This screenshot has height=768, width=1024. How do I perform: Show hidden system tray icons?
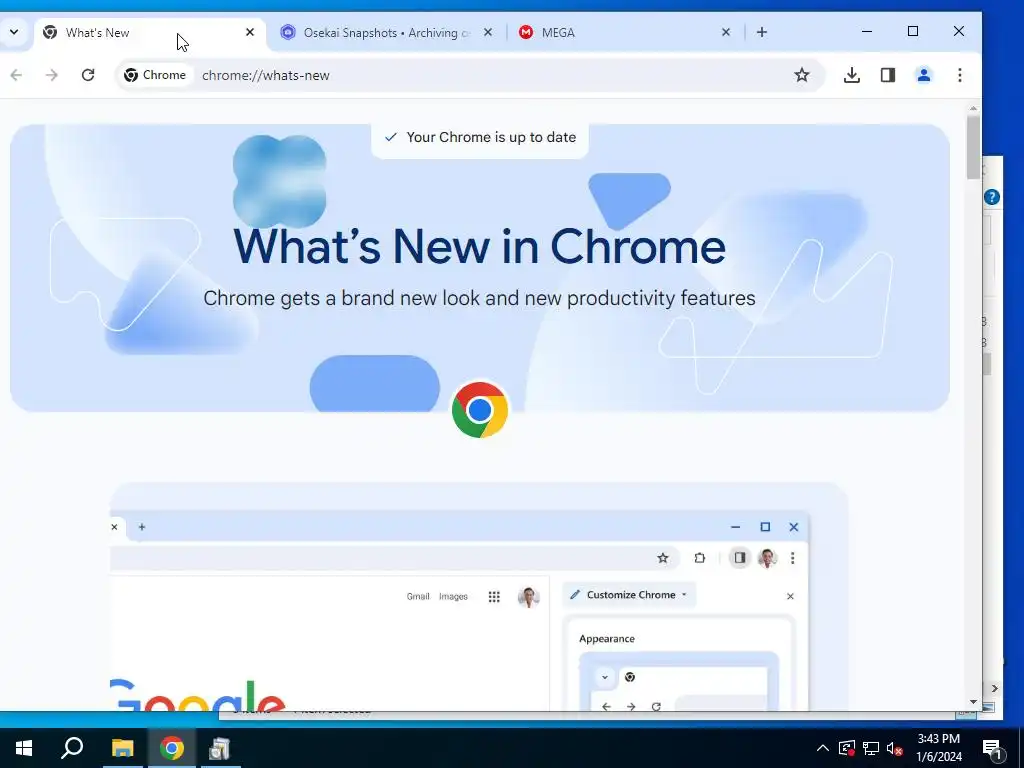tap(823, 748)
